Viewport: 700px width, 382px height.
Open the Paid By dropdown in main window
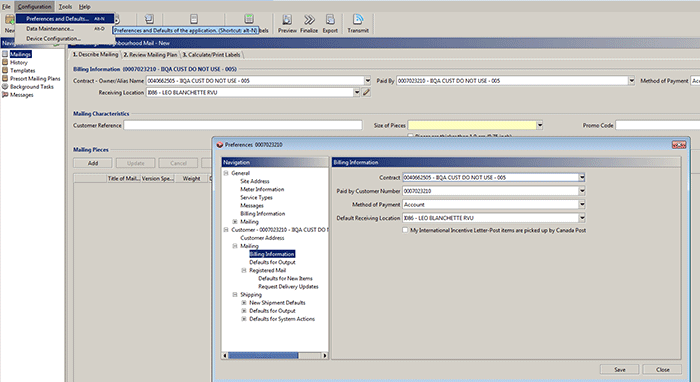pos(631,81)
